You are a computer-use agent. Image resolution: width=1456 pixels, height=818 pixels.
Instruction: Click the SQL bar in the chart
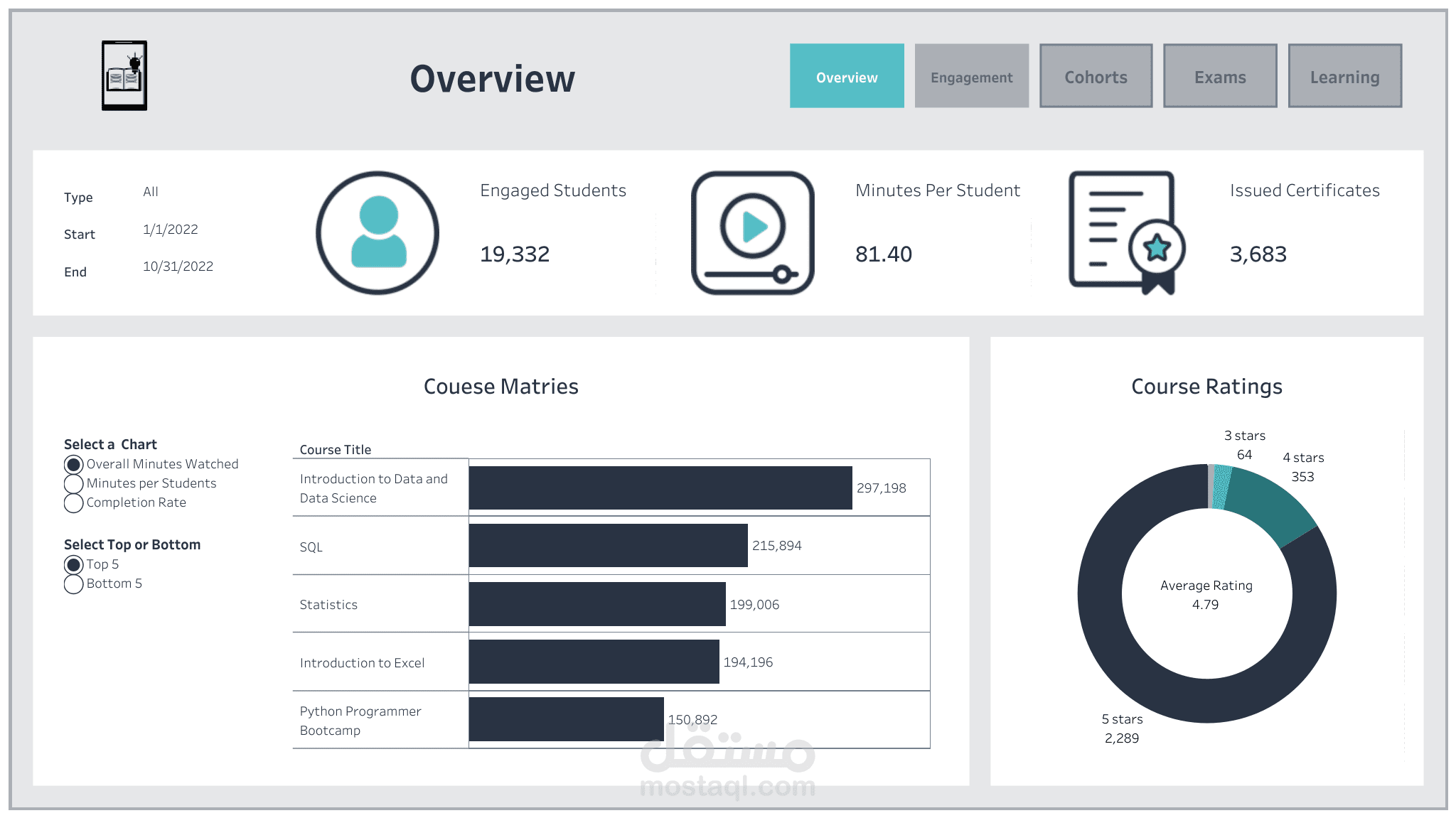(609, 546)
